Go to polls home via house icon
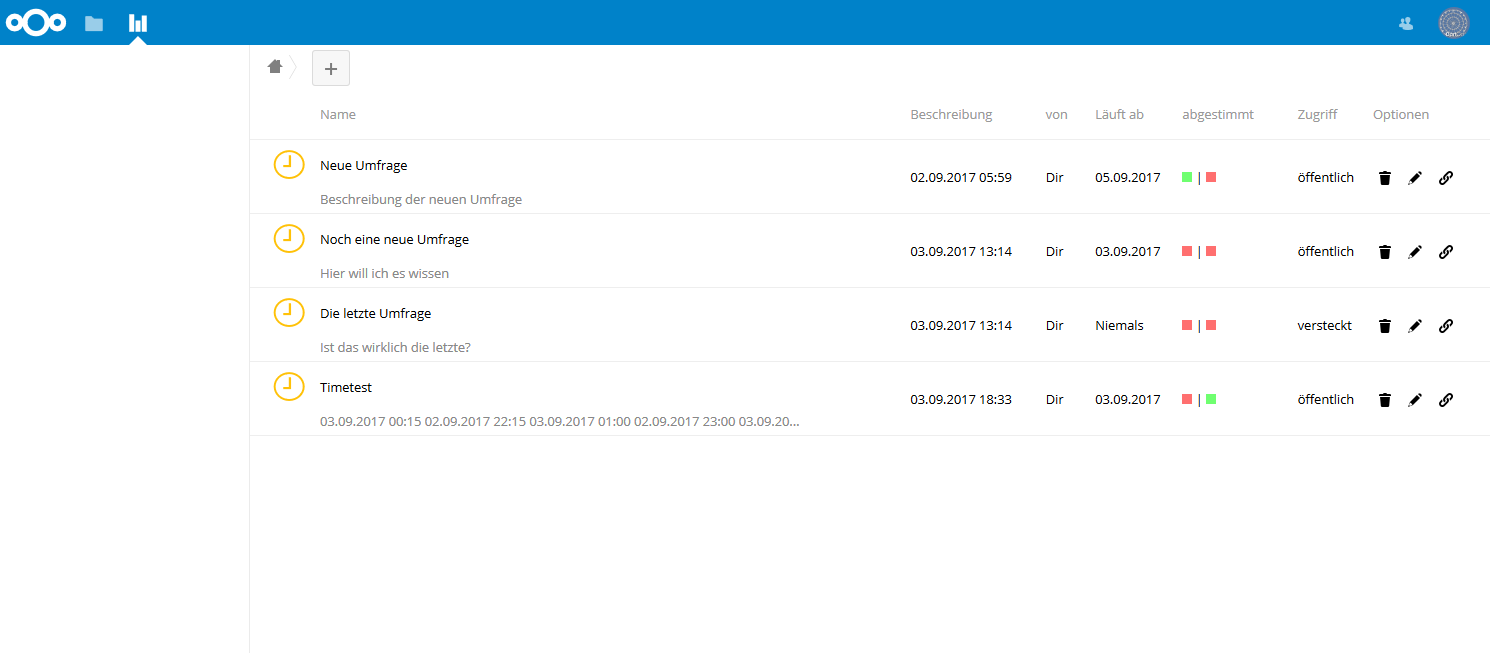 point(275,67)
